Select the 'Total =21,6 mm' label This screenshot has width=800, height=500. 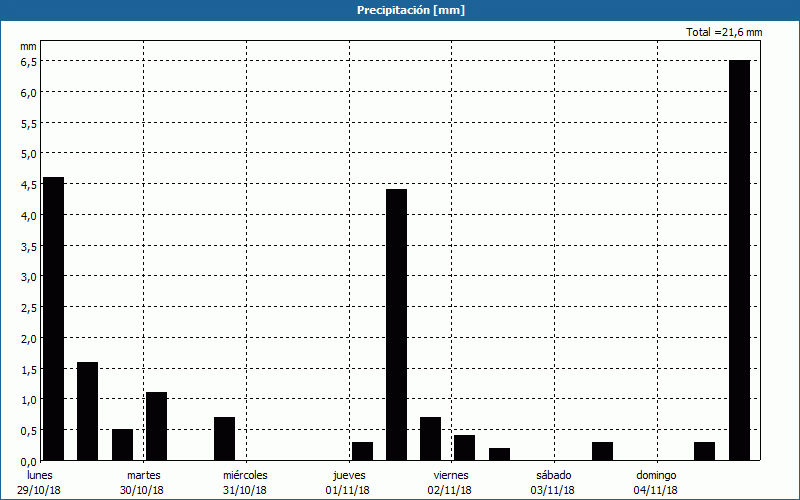tap(724, 32)
